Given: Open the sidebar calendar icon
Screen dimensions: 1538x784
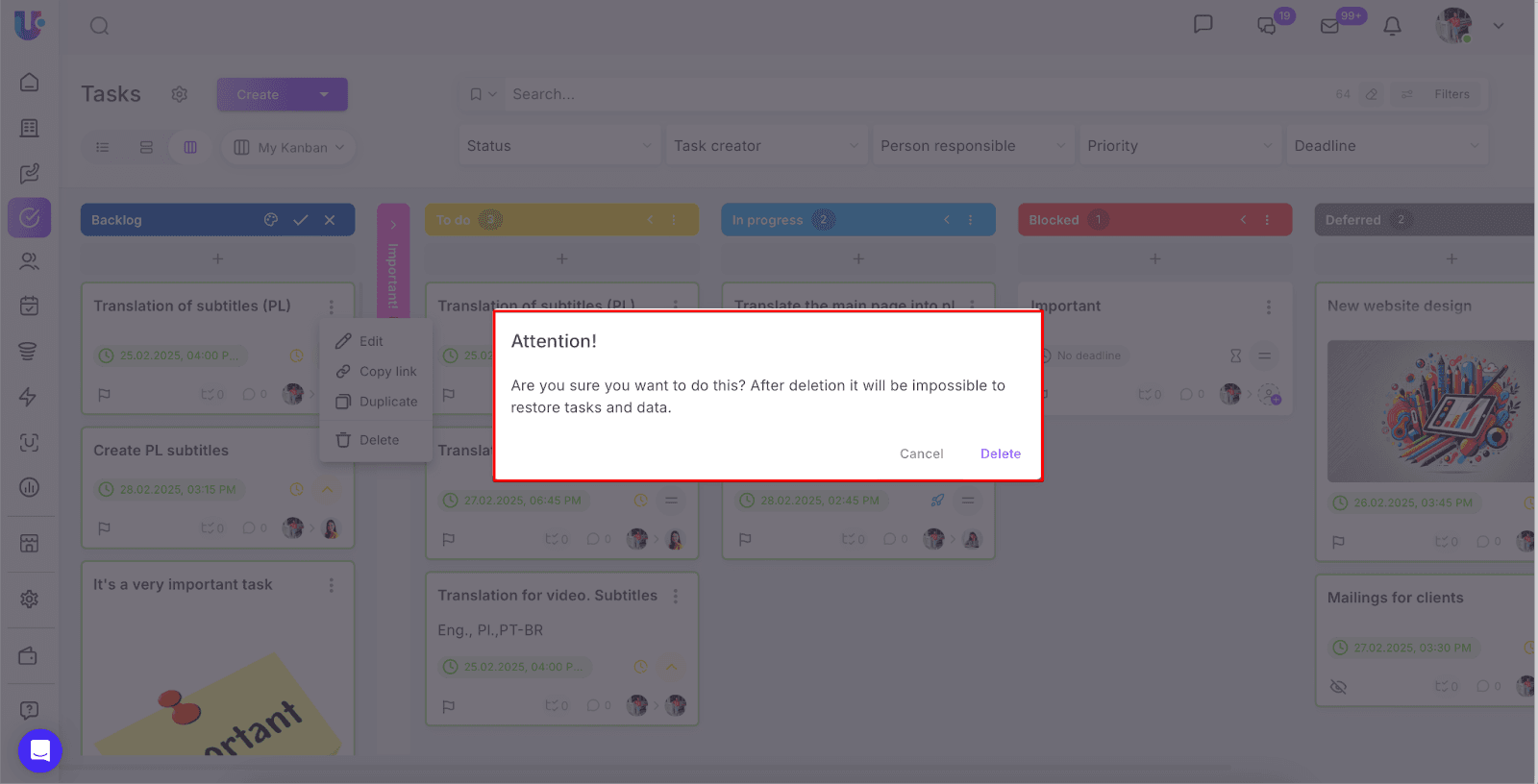Looking at the screenshot, I should click(x=30, y=306).
